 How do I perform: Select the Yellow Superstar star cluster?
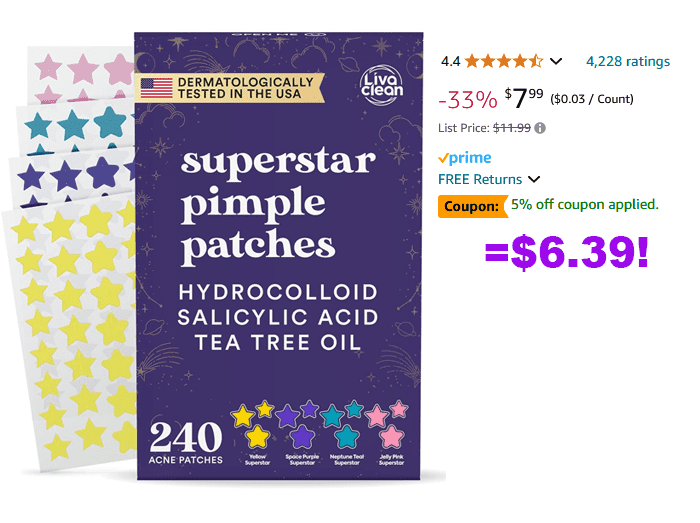(251, 423)
